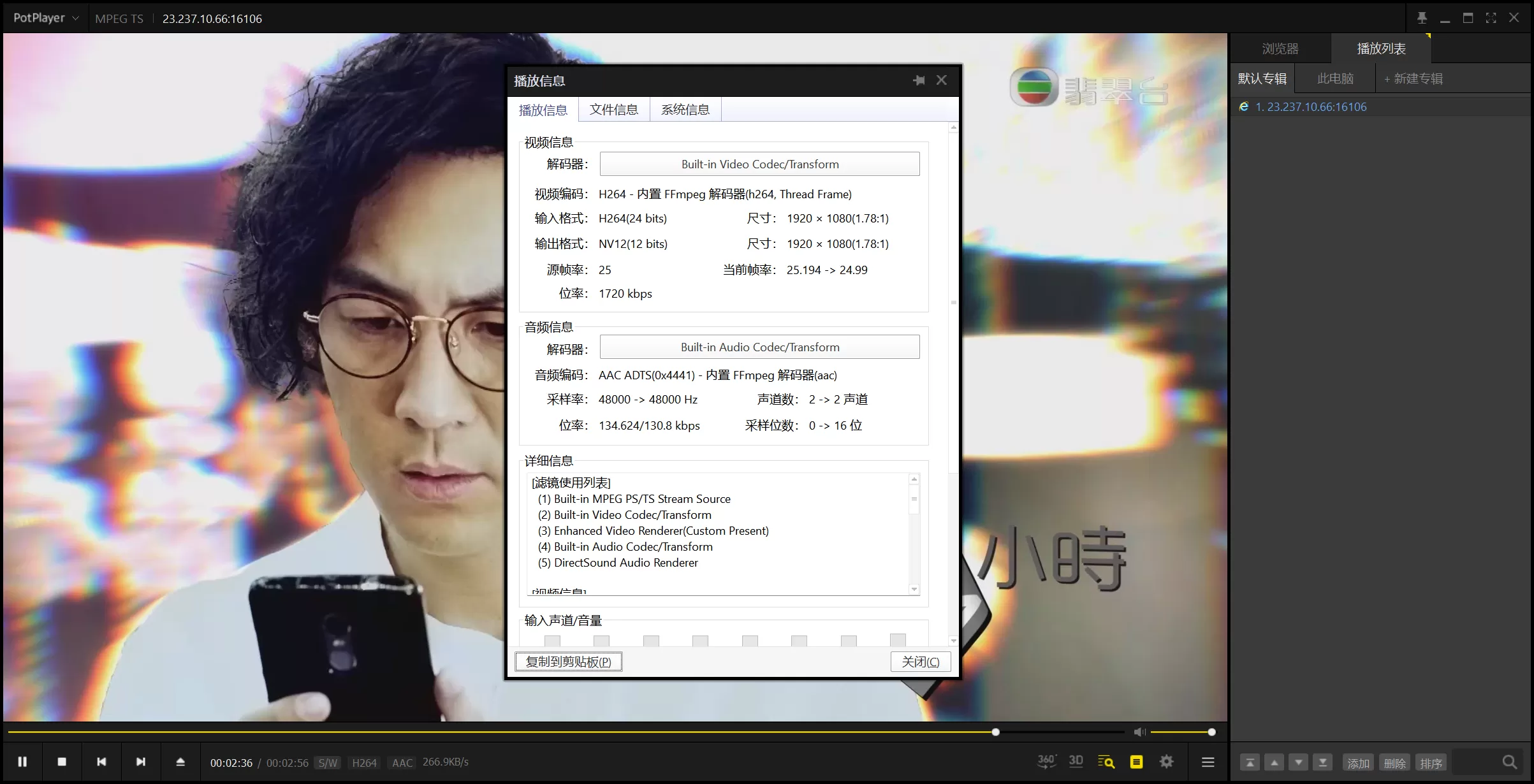
Task: Toggle fullscreen mode icon in title bar
Action: (x=1491, y=18)
